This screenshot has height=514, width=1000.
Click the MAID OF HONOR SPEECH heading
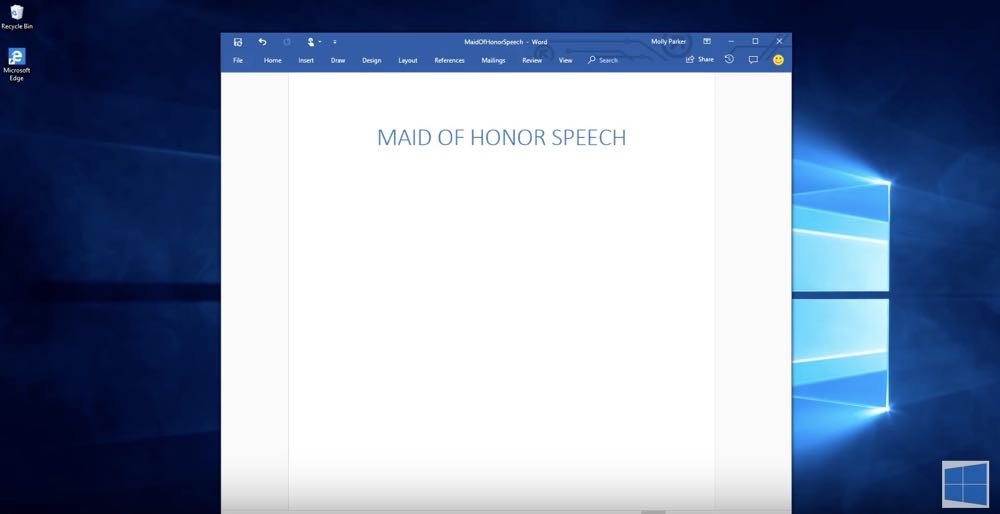[501, 138]
